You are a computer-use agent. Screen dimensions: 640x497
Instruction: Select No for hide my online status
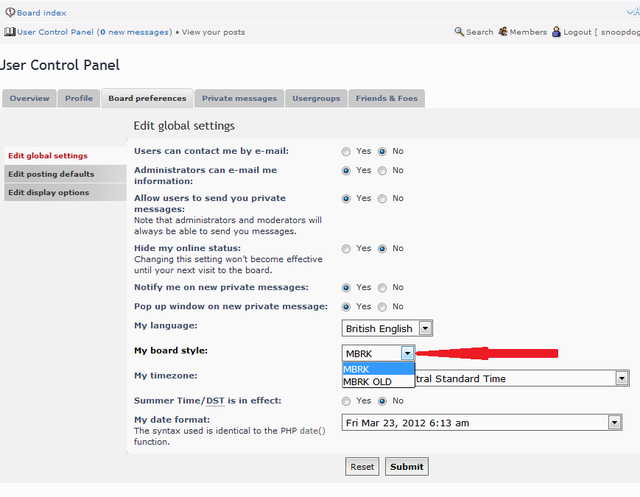(382, 249)
